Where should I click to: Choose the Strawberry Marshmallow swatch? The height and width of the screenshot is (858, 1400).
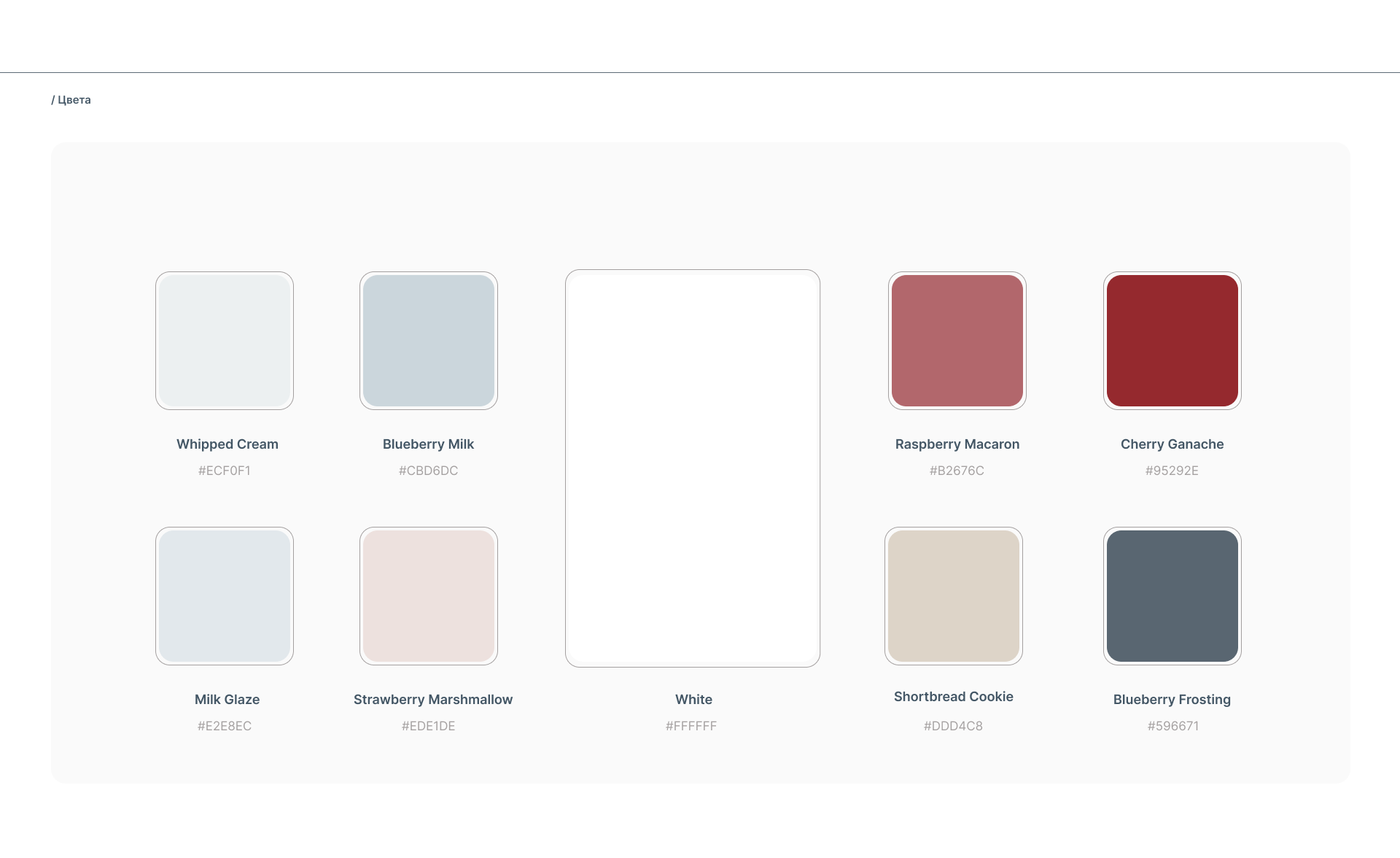click(429, 596)
